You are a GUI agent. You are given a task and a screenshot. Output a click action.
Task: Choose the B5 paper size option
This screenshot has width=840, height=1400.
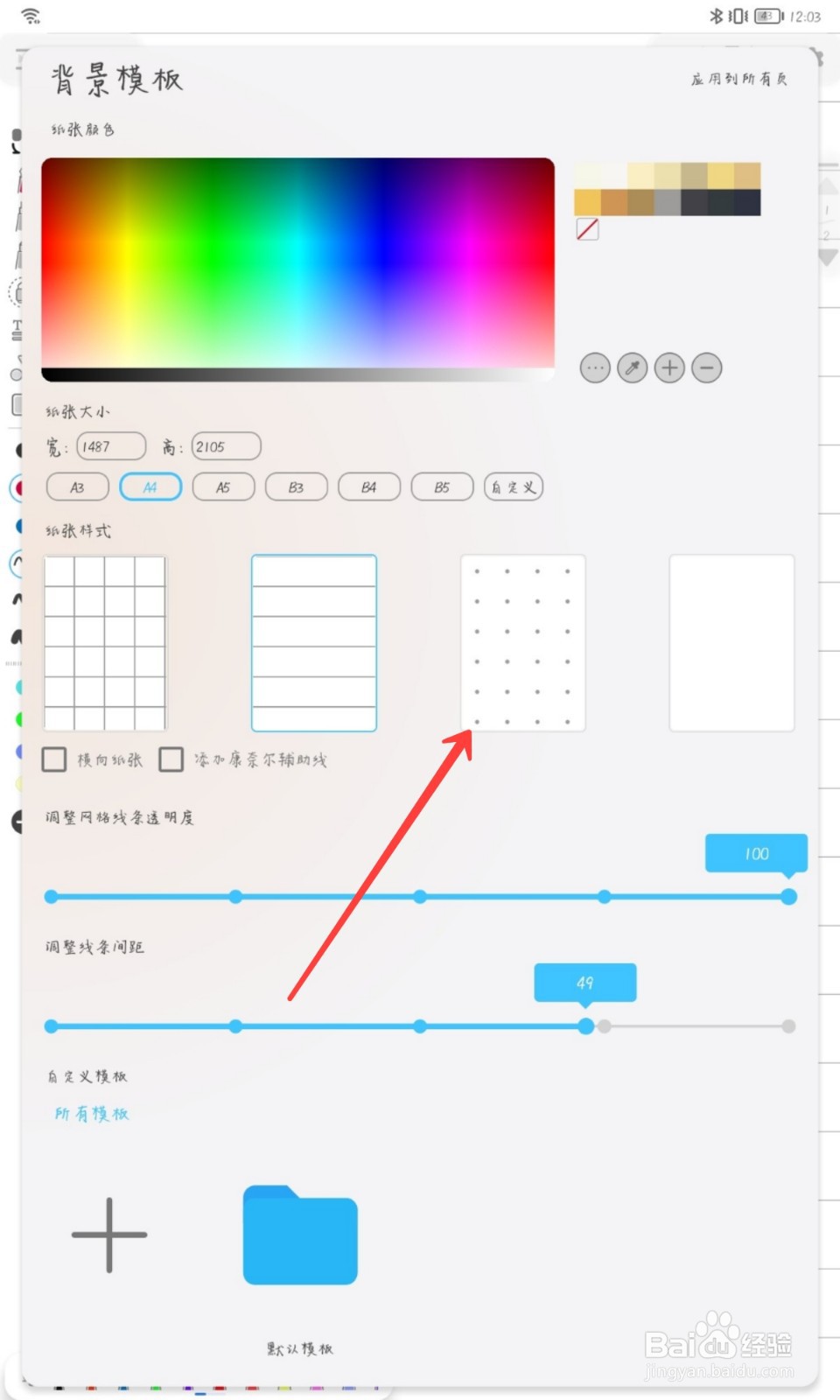tap(442, 487)
